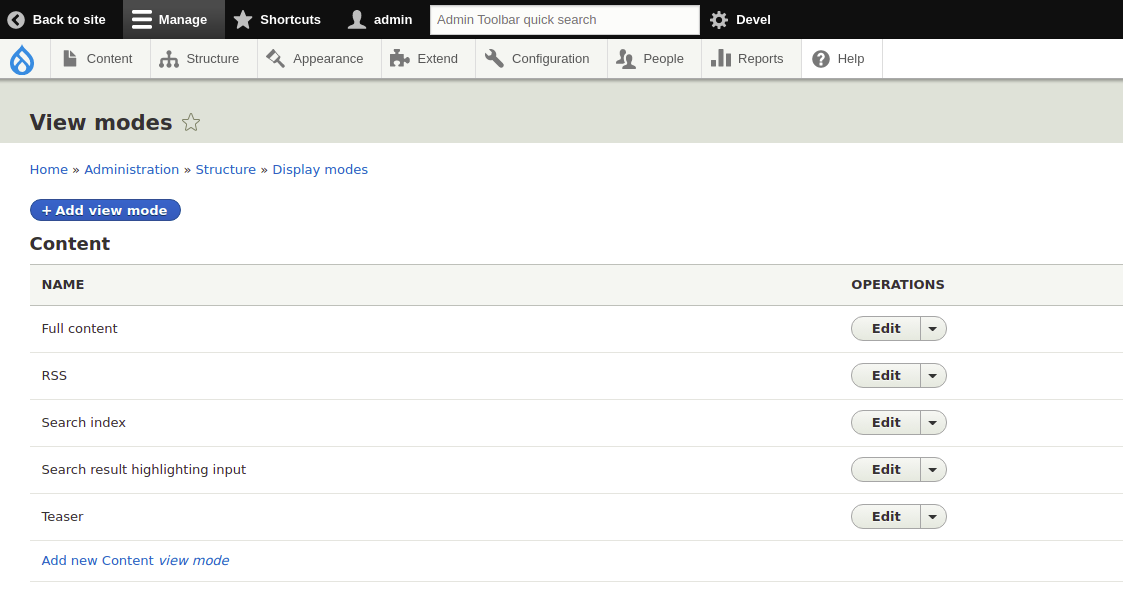Open the Shortcuts tab label
Image resolution: width=1123 pixels, height=589 pixels.
(x=290, y=20)
